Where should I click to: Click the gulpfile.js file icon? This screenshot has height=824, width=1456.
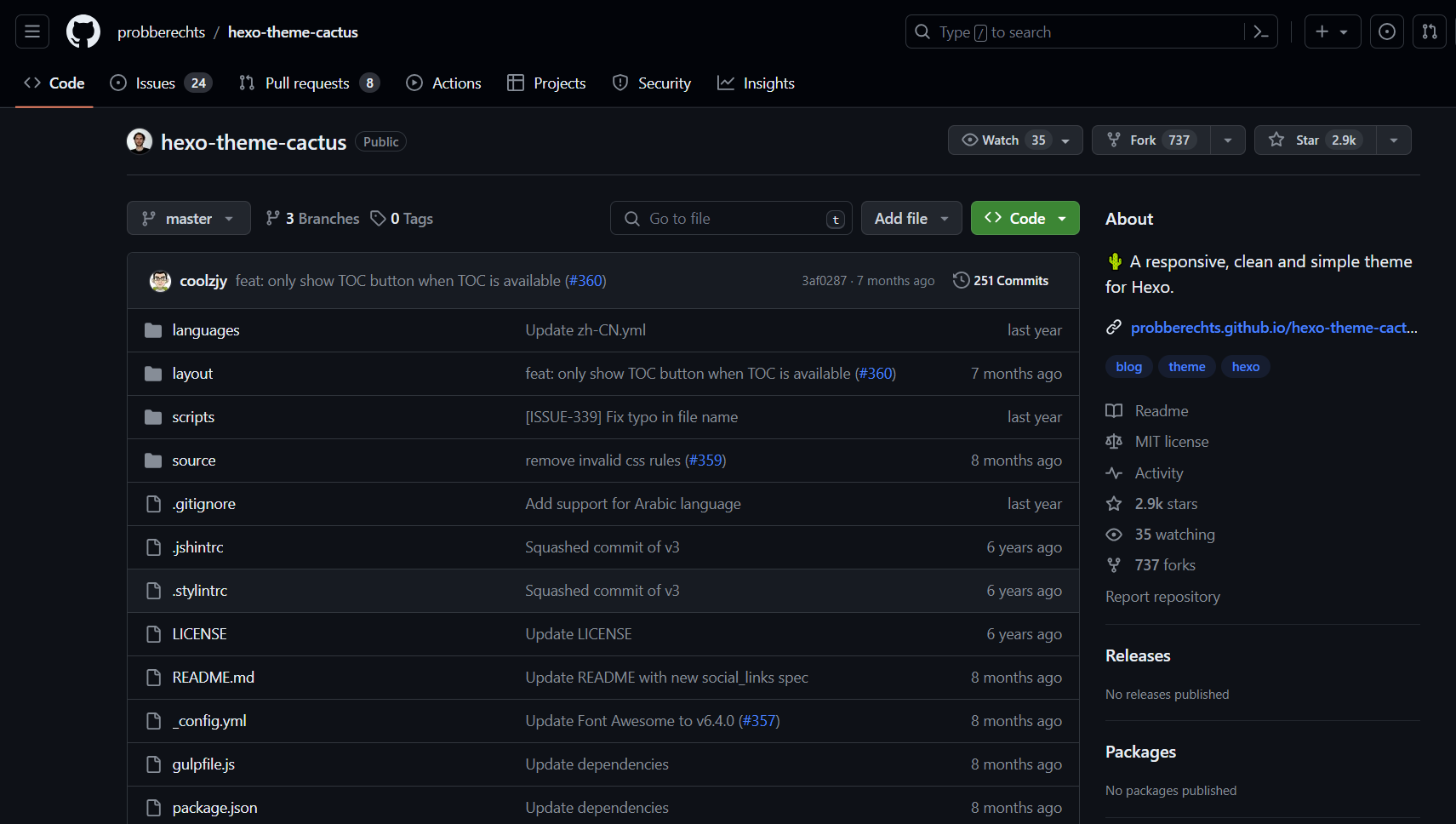click(153, 764)
